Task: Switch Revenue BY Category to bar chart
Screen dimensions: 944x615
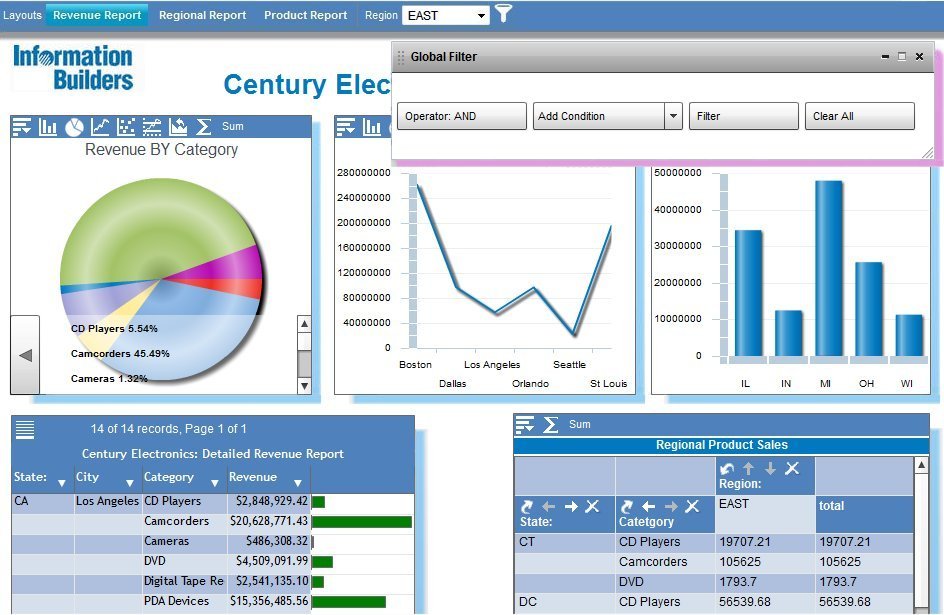Action: [x=48, y=126]
